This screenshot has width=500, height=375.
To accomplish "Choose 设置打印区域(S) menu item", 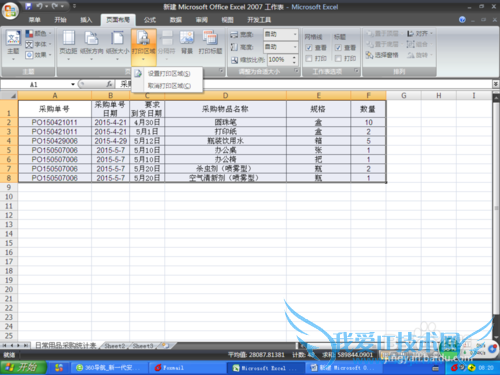I will (167, 74).
